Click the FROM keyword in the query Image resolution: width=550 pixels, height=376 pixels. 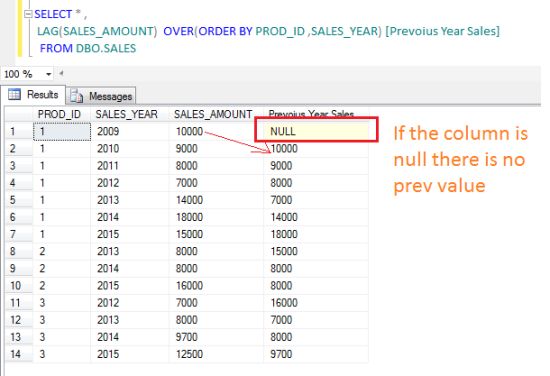coord(56,48)
